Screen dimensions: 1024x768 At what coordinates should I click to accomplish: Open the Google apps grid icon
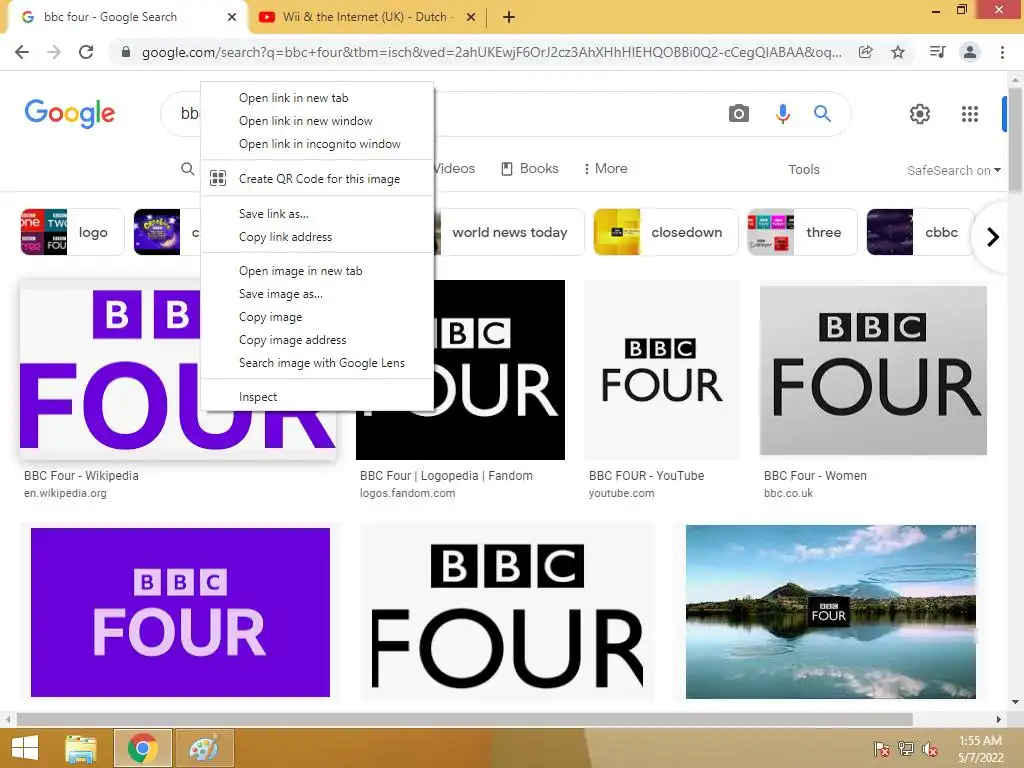(970, 114)
